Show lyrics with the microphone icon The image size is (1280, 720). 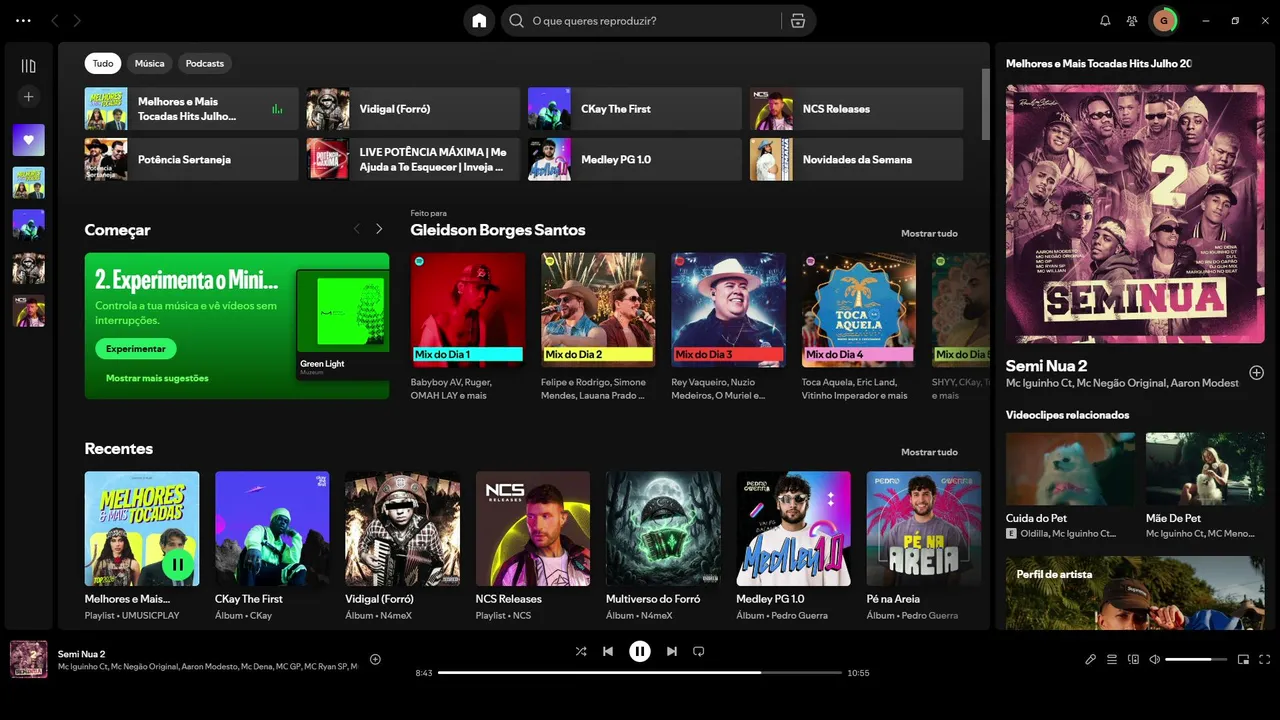(1091, 659)
